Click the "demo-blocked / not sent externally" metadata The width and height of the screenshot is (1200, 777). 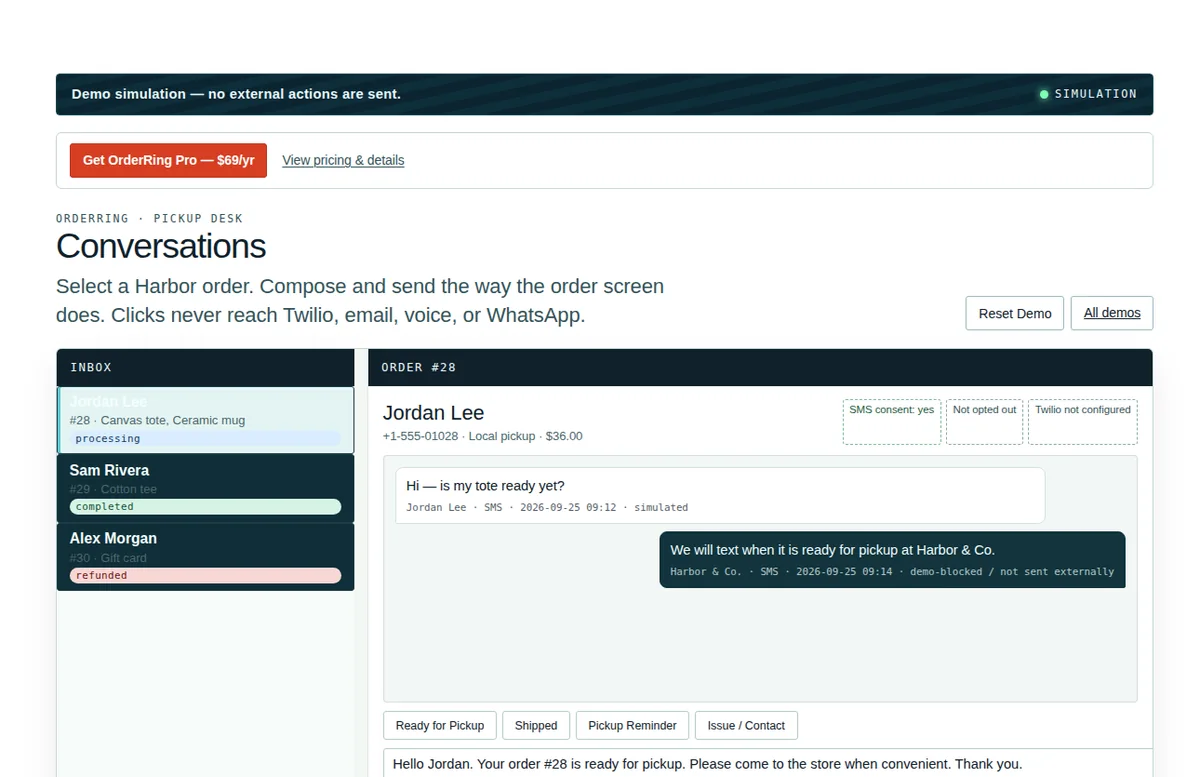[x=1012, y=572]
